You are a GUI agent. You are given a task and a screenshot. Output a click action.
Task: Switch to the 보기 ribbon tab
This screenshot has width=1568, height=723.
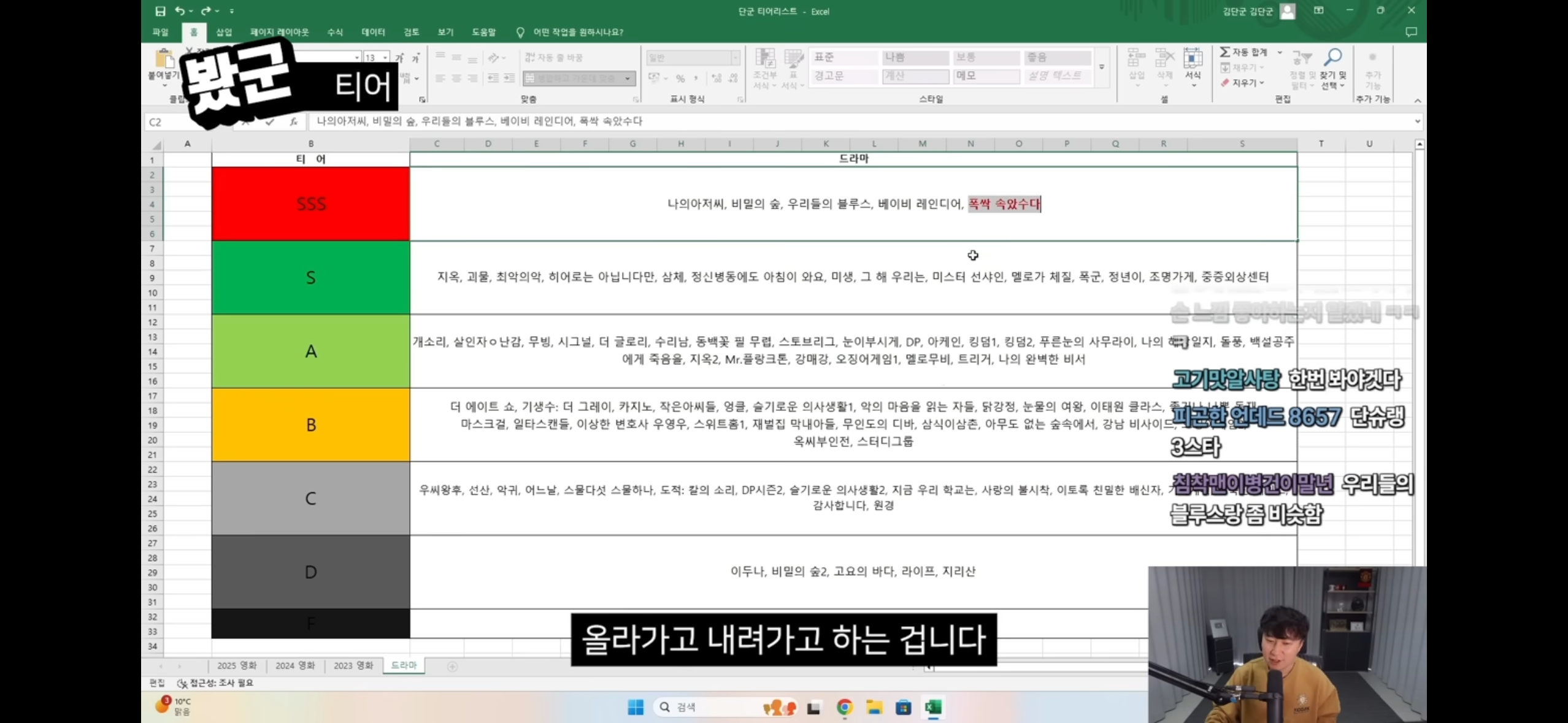click(445, 32)
